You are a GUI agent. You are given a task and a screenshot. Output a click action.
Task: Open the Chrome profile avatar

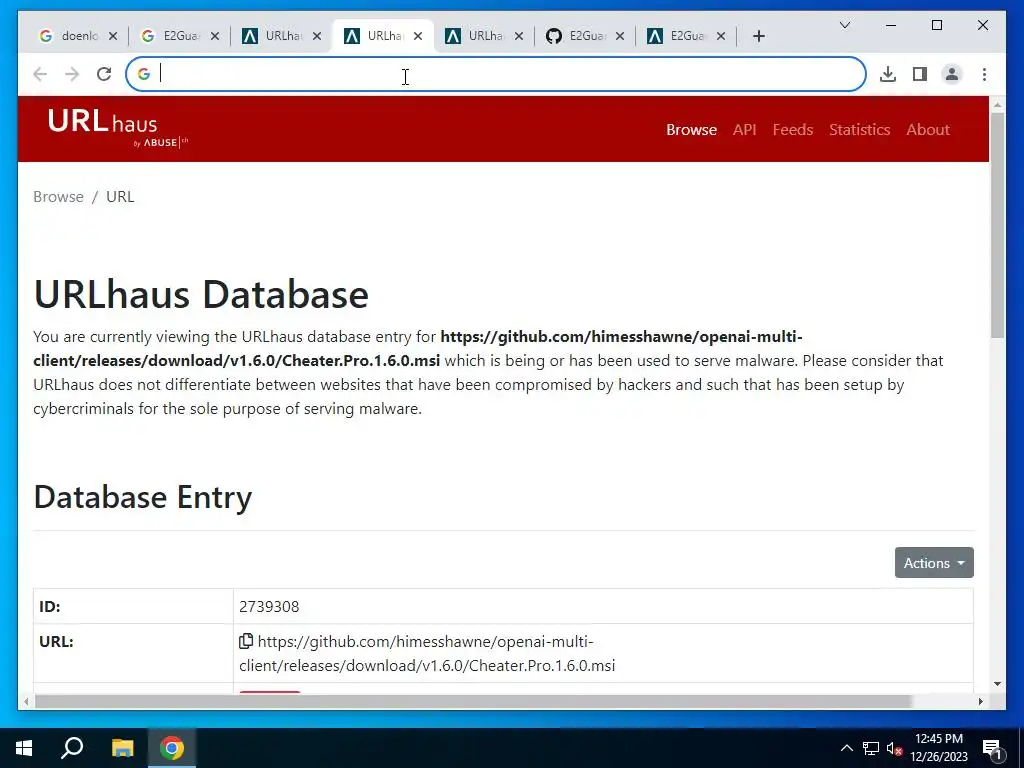pyautogui.click(x=952, y=74)
